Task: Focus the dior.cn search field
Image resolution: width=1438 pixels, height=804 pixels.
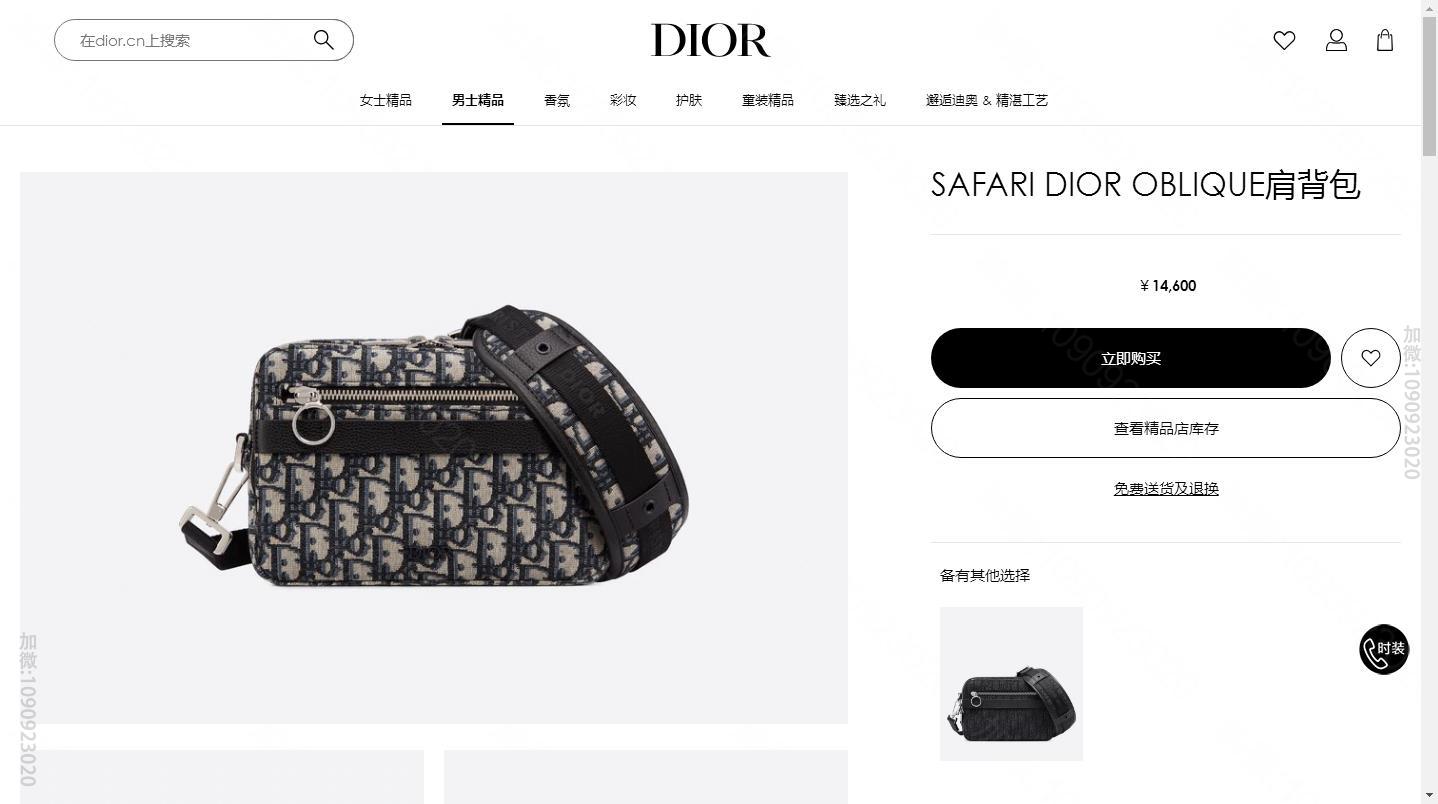Action: (x=190, y=40)
